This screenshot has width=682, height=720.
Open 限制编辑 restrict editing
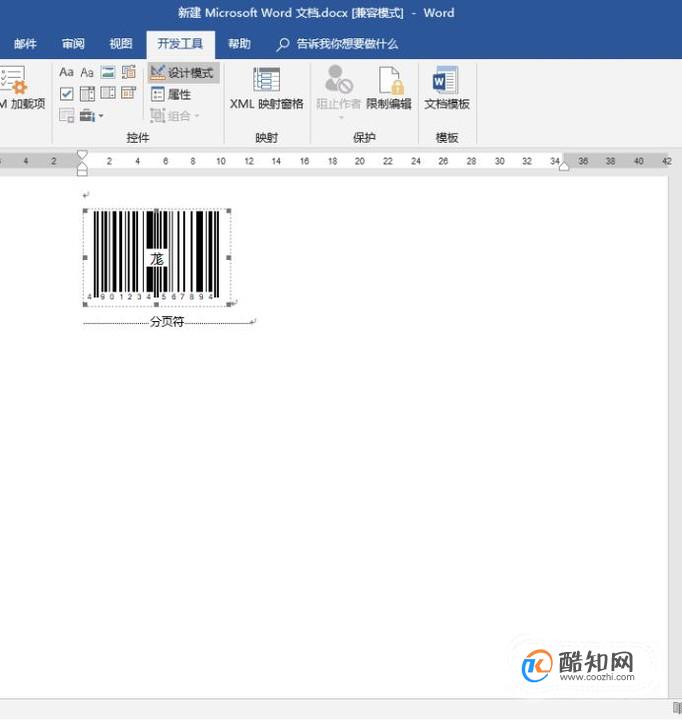click(x=389, y=88)
